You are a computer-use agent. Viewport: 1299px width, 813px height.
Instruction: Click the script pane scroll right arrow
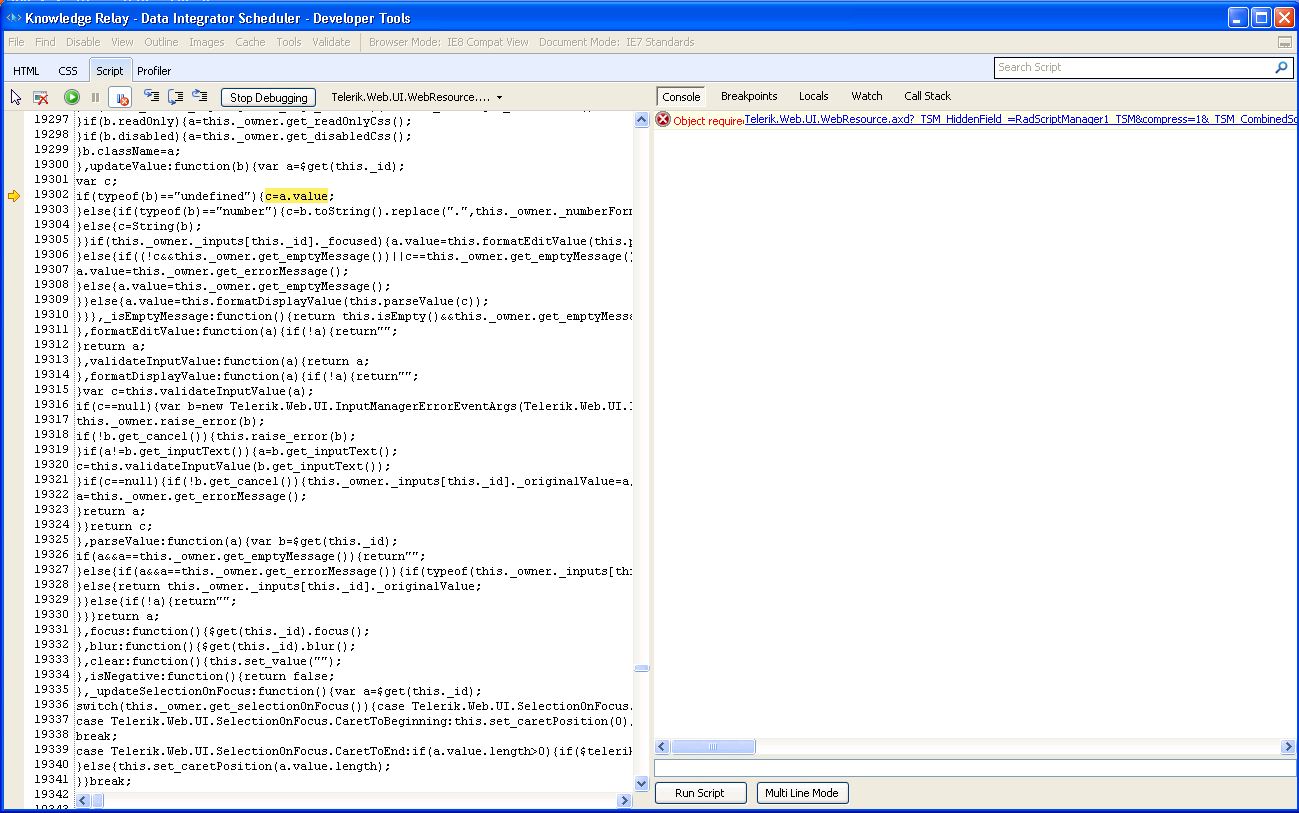[x=625, y=801]
